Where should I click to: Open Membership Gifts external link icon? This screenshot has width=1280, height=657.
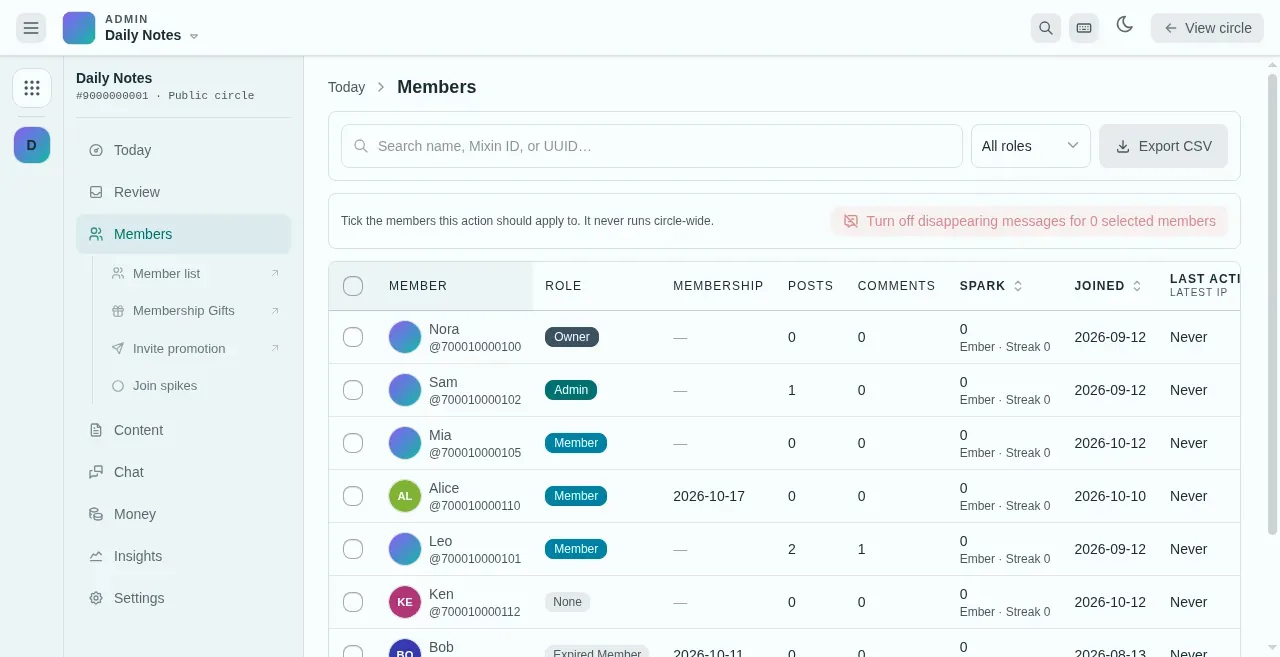click(x=275, y=311)
